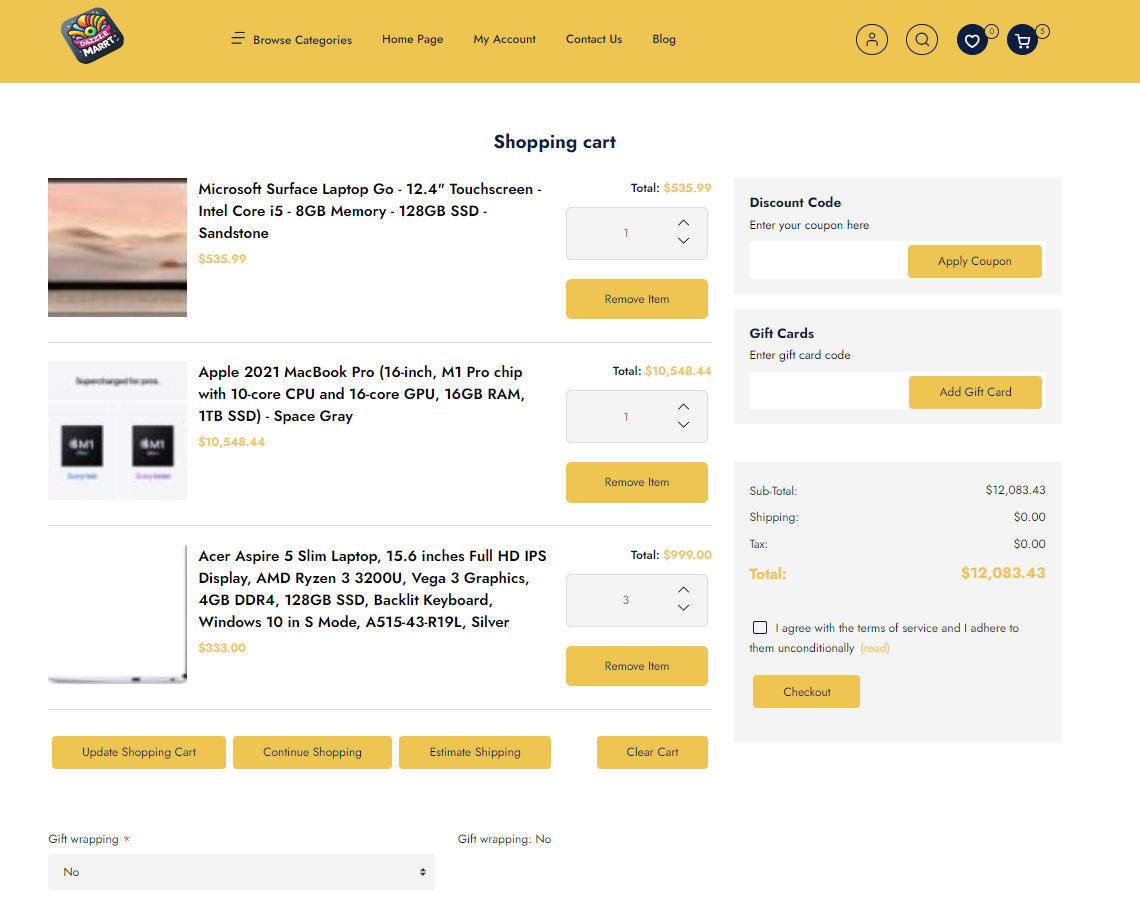Increase Acer Aspire 5 quantity
The image size is (1140, 901).
pyautogui.click(x=683, y=590)
